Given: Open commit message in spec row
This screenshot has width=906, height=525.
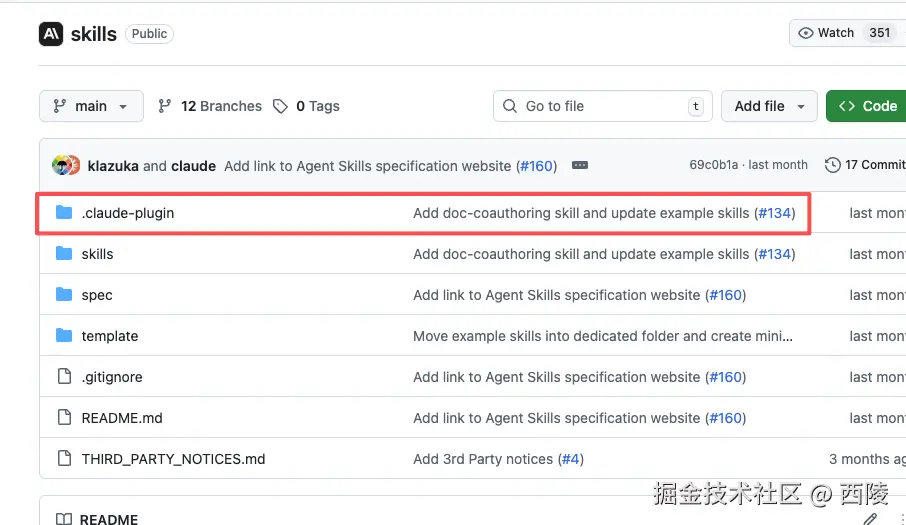Looking at the screenshot, I should tap(556, 295).
